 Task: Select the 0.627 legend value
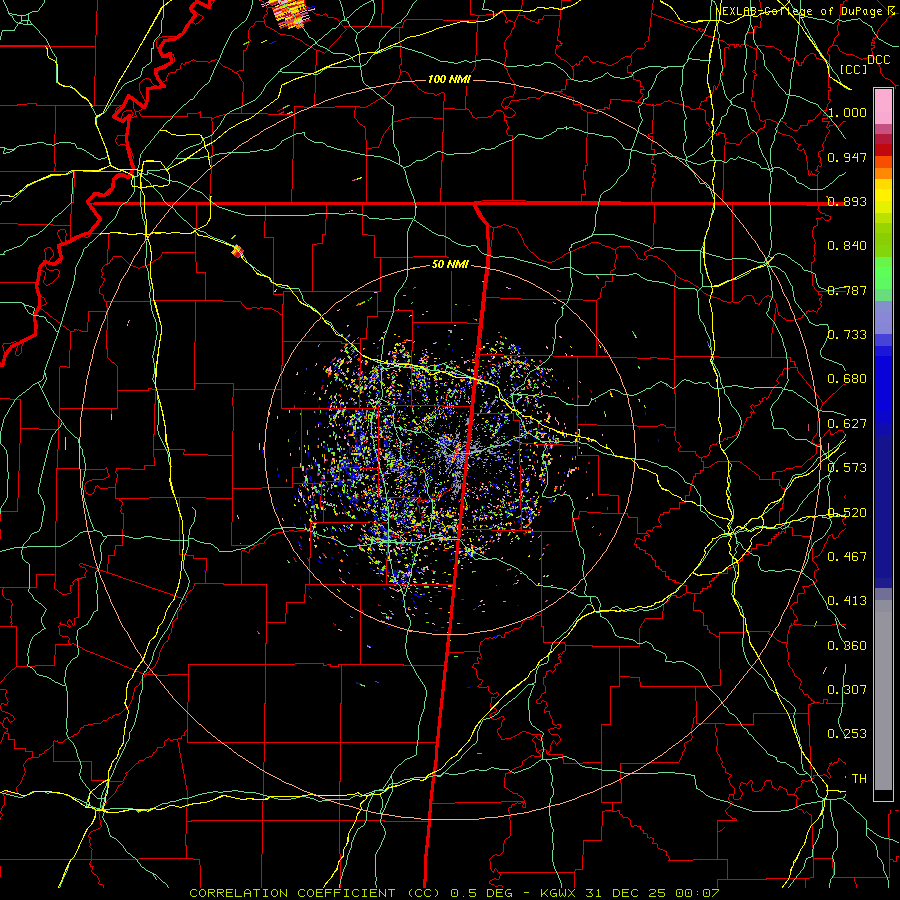click(x=847, y=424)
